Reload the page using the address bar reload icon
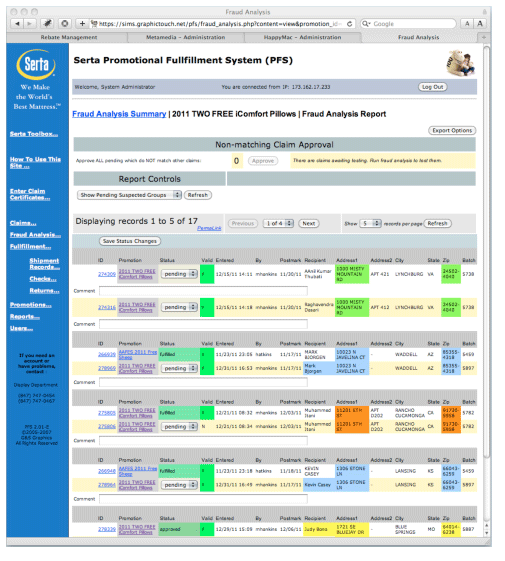The image size is (505, 561). click(x=350, y=24)
